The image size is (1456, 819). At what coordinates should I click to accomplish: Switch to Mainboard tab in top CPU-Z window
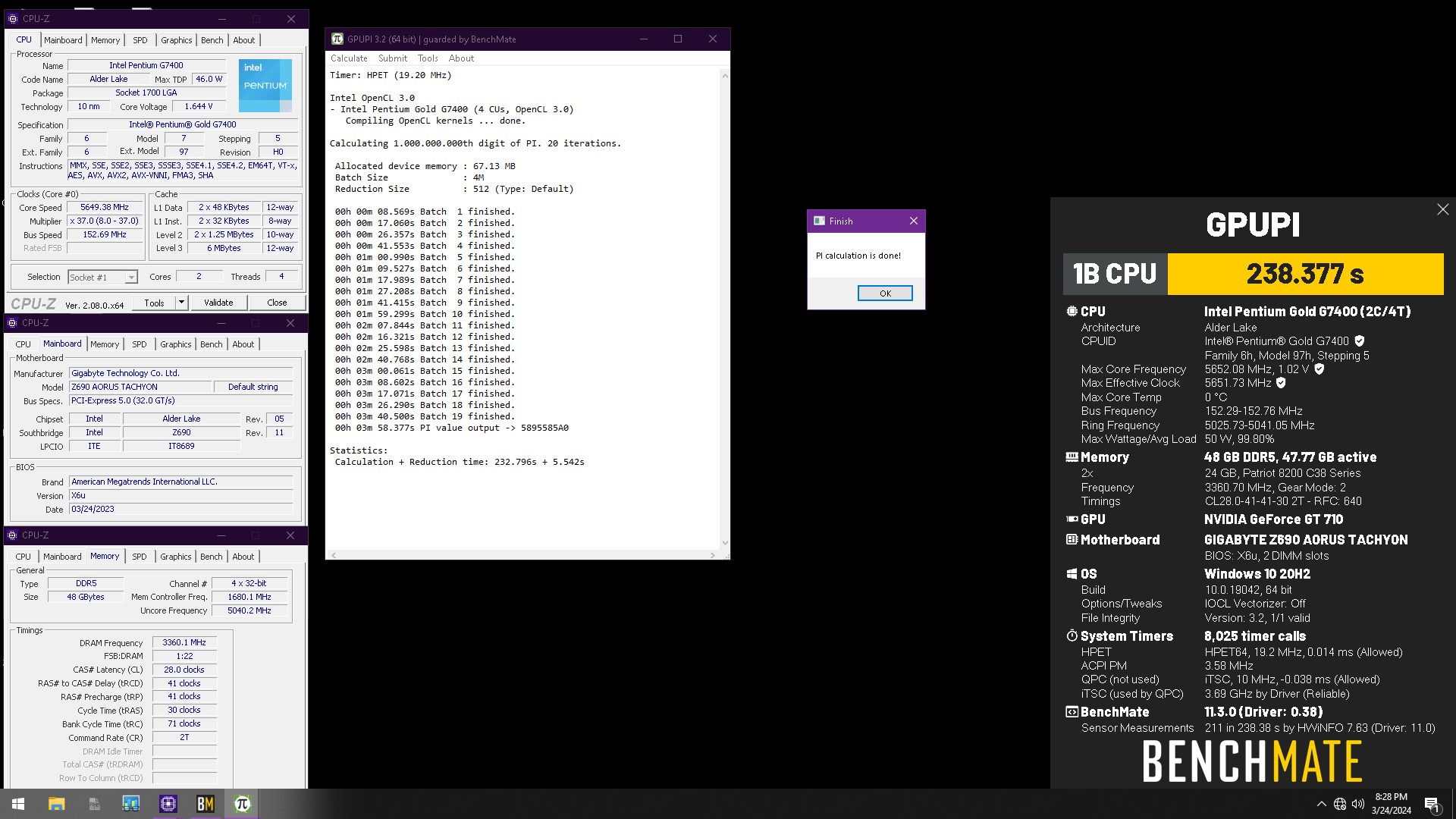pyautogui.click(x=63, y=40)
